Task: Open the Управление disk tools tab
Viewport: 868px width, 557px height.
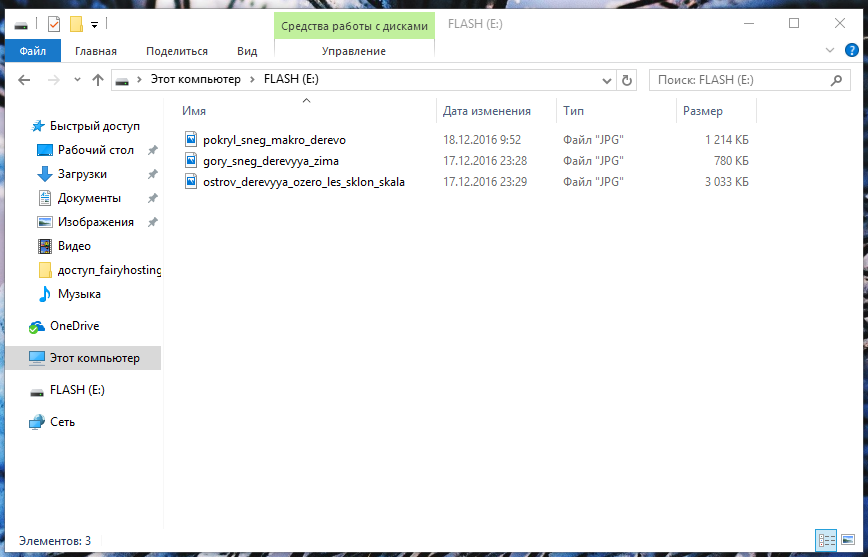Action: click(x=354, y=51)
